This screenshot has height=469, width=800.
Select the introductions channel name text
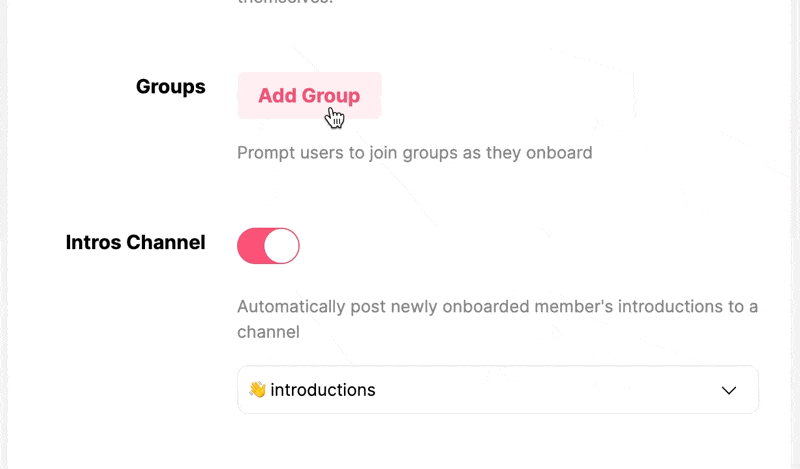tap(322, 390)
